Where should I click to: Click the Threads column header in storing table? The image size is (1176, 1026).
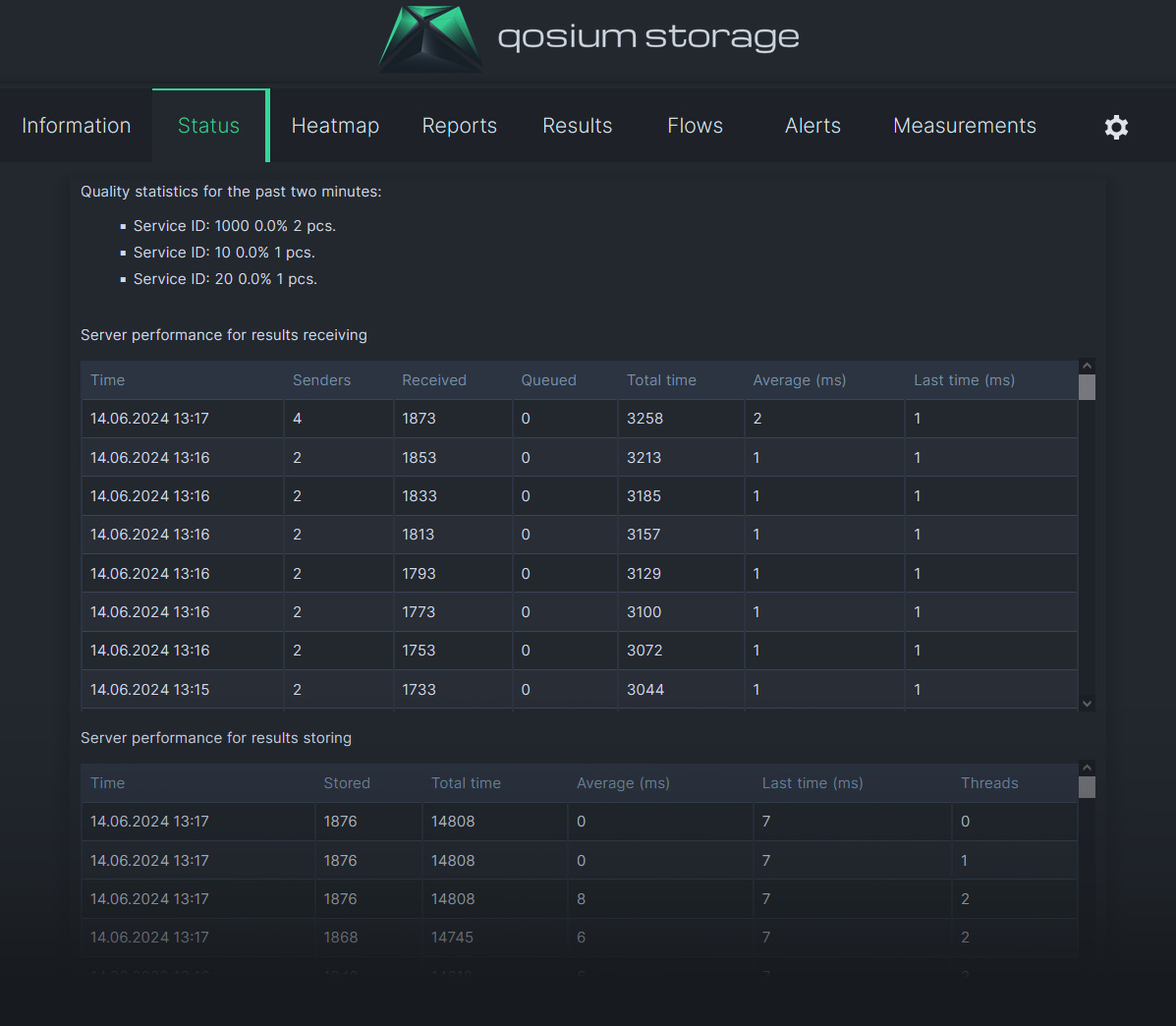pos(989,783)
